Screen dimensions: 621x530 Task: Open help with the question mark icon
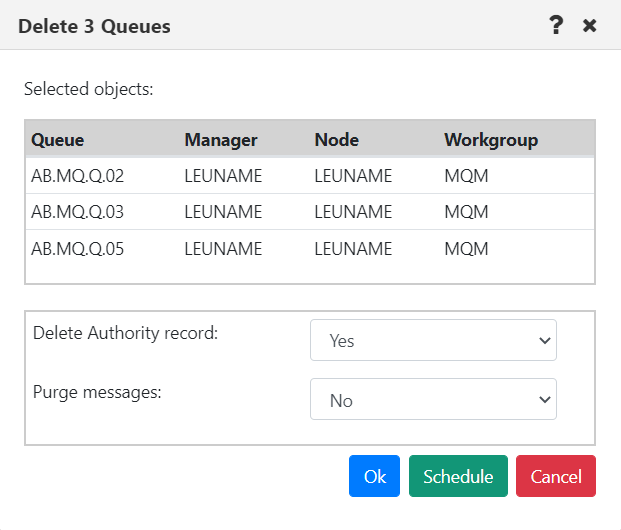(x=556, y=25)
